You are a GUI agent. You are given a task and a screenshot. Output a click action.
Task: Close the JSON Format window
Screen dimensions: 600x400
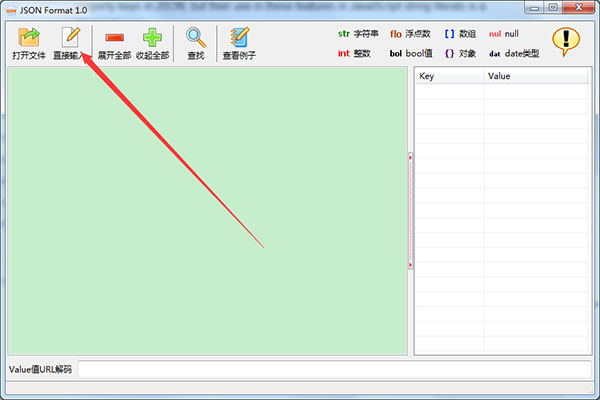tap(579, 8)
